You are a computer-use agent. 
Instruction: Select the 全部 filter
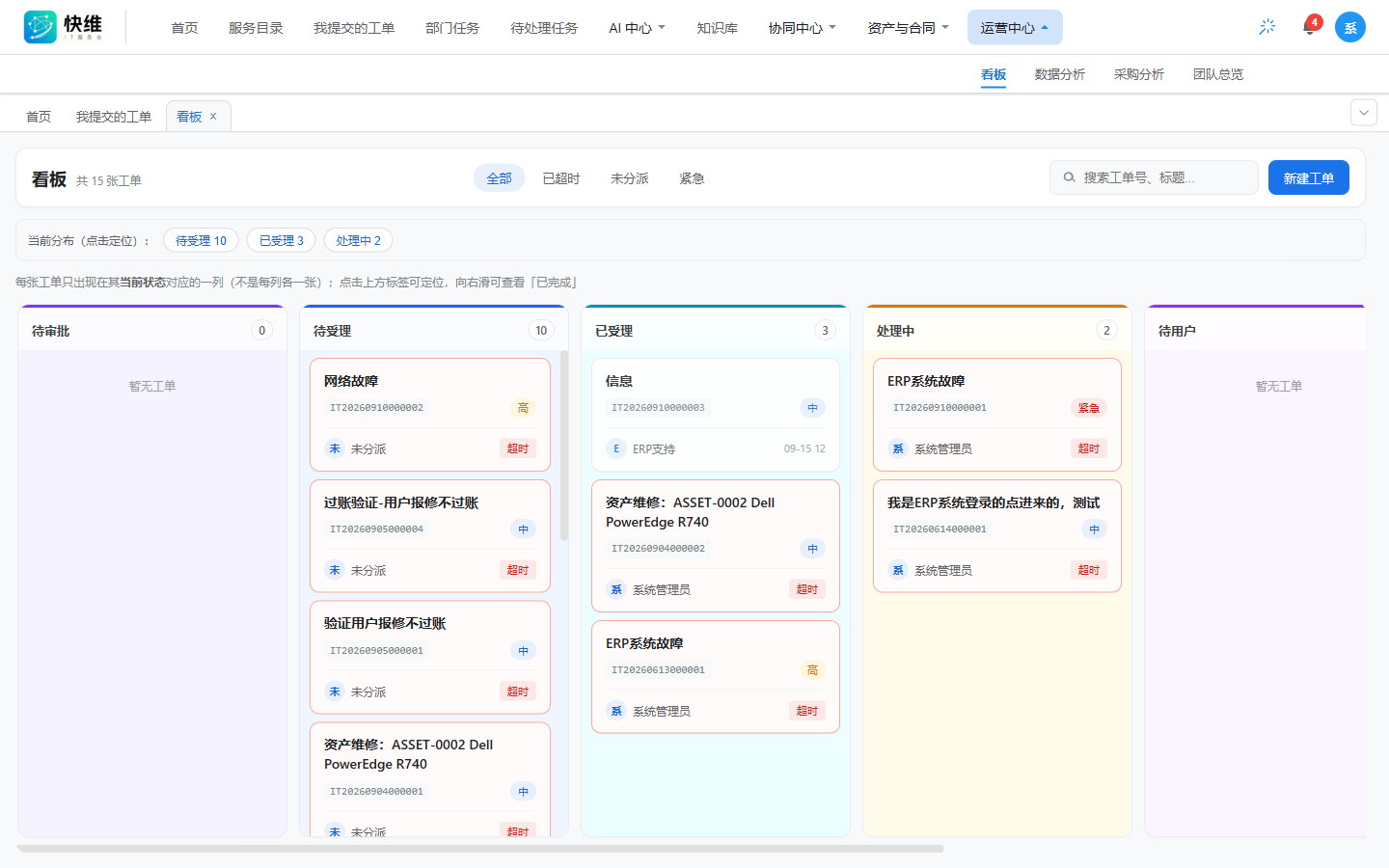click(x=499, y=178)
